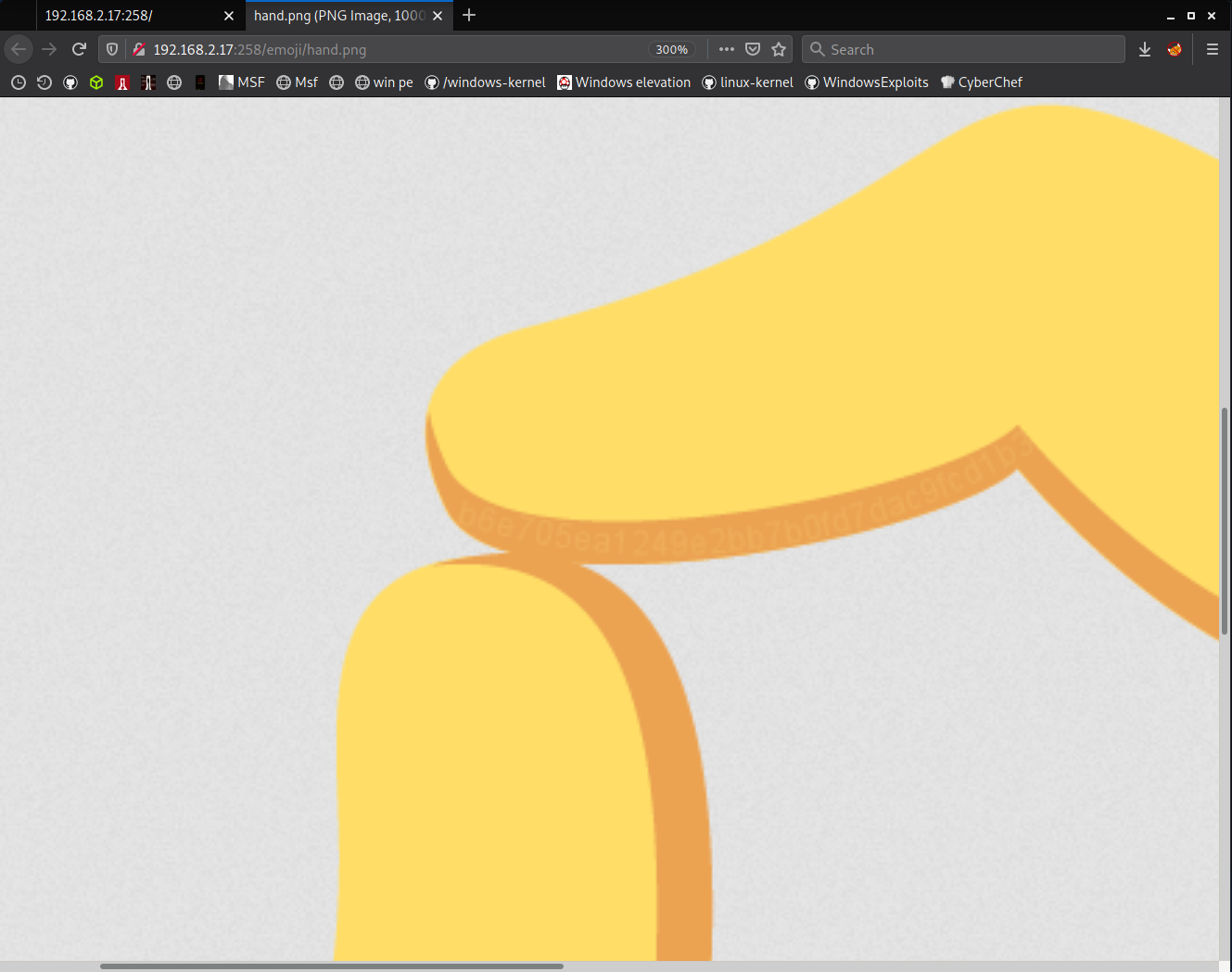Open the tracking protection shield icon

click(x=112, y=49)
